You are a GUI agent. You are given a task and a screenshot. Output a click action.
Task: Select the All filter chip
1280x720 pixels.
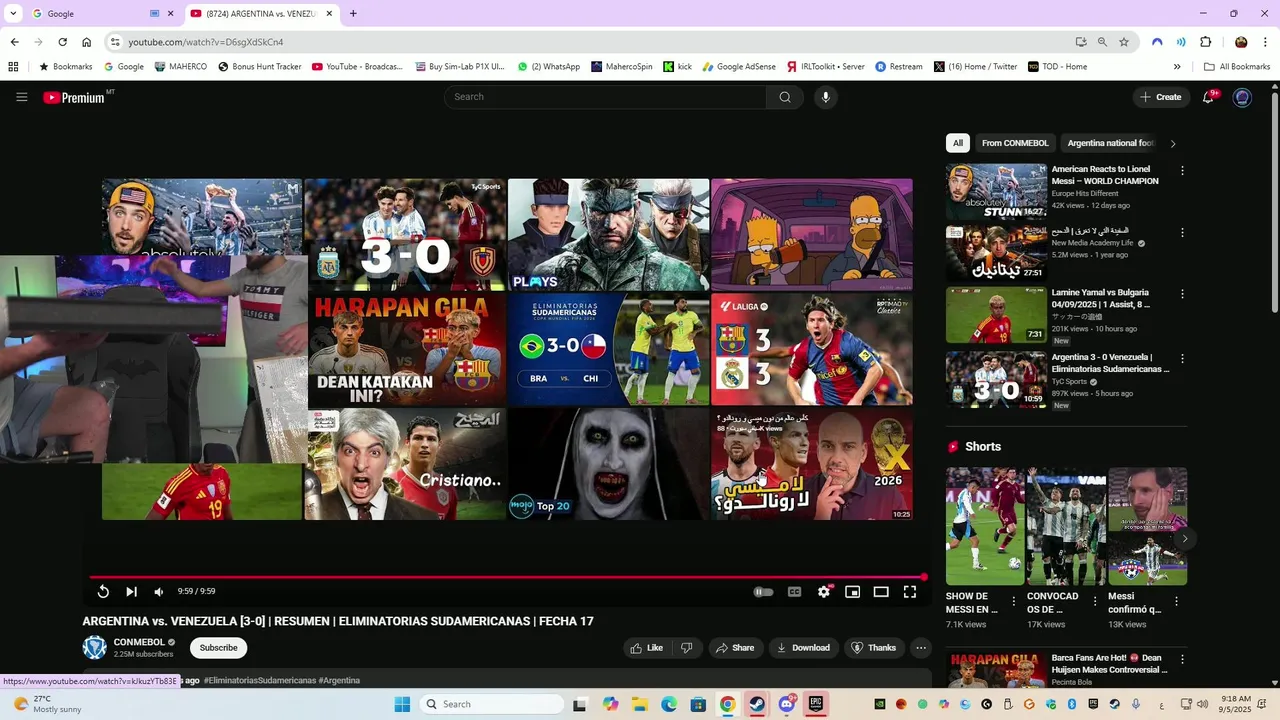[958, 143]
